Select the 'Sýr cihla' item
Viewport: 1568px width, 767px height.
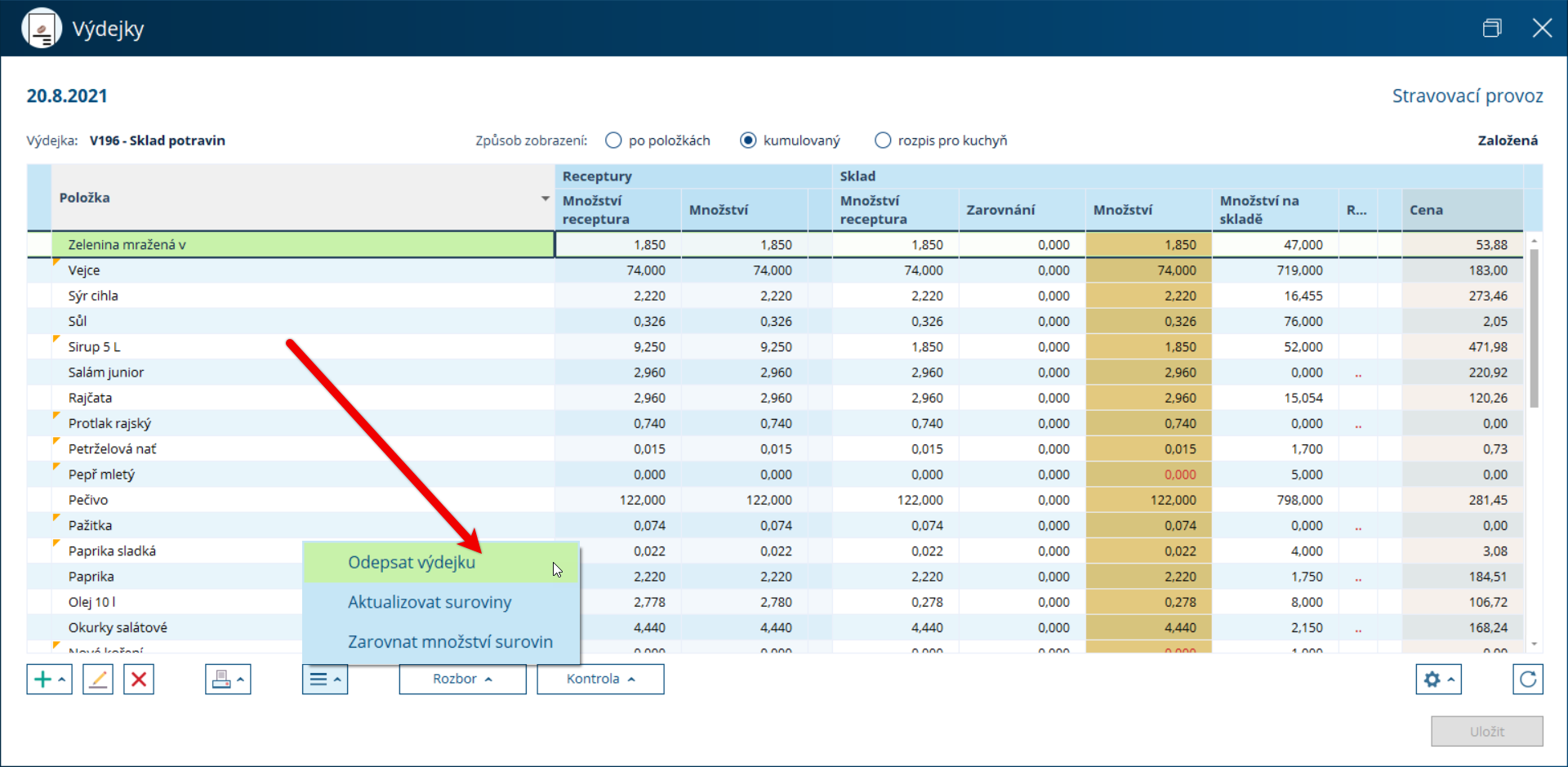pos(303,296)
